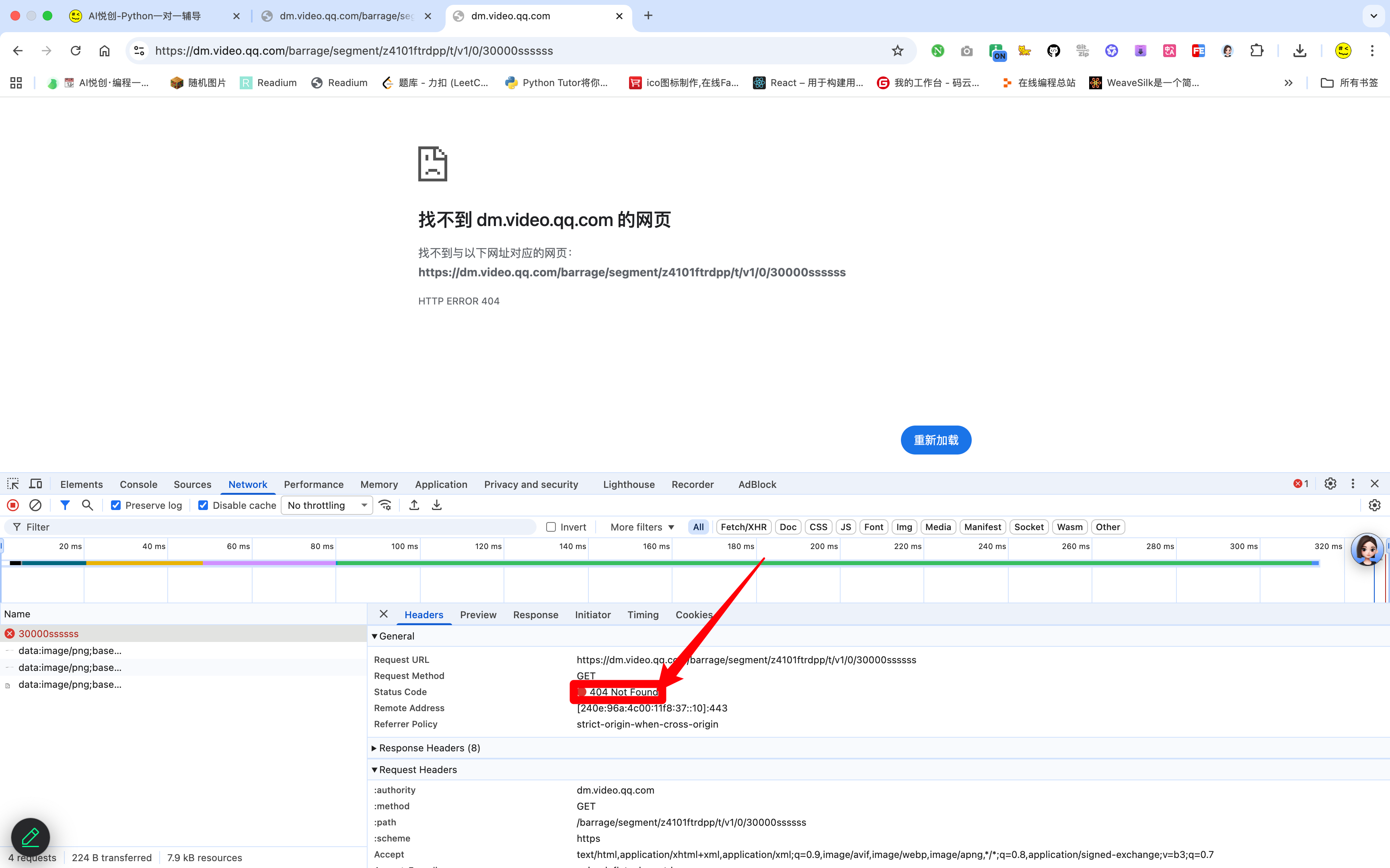The image size is (1390, 868).
Task: Filter requests by Fetch/XHR
Action: pyautogui.click(x=744, y=527)
